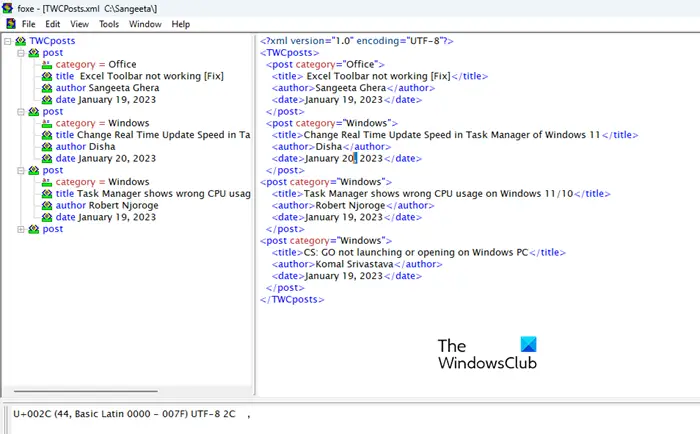Click the element icon of the collapsed last post
This screenshot has height=434, width=700.
(x=34, y=229)
